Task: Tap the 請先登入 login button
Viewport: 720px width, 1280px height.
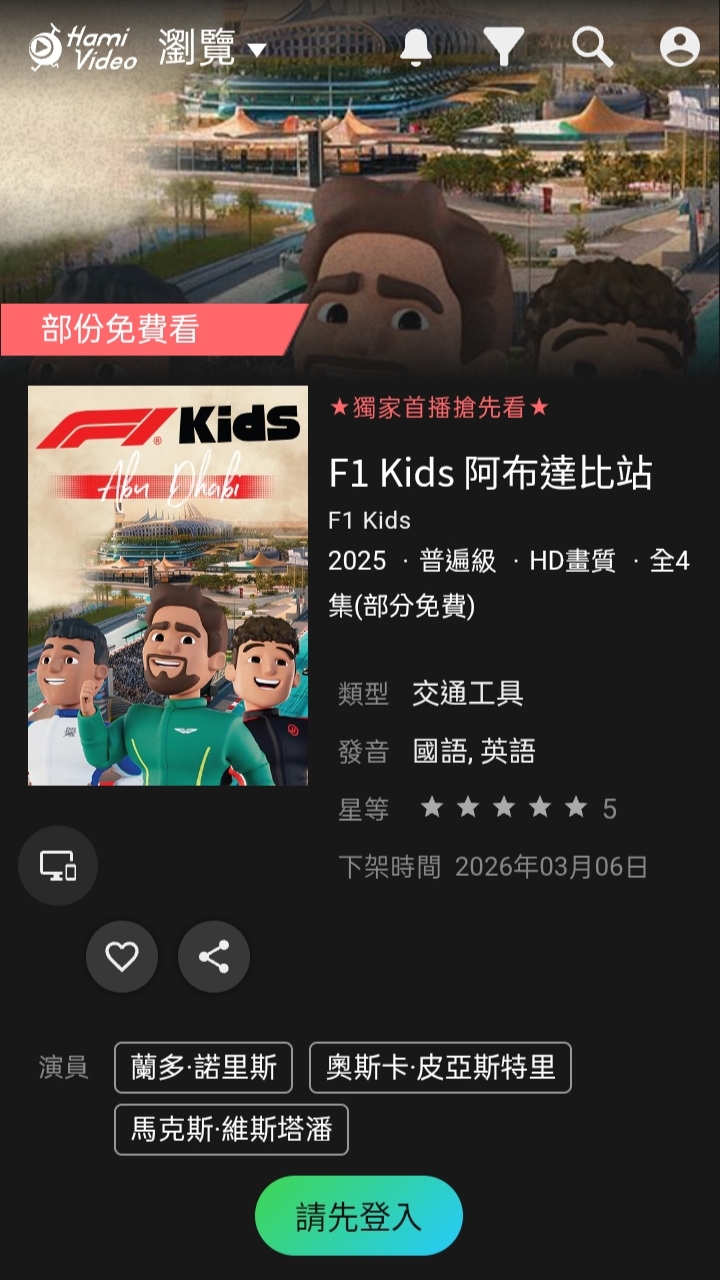Action: 359,1216
